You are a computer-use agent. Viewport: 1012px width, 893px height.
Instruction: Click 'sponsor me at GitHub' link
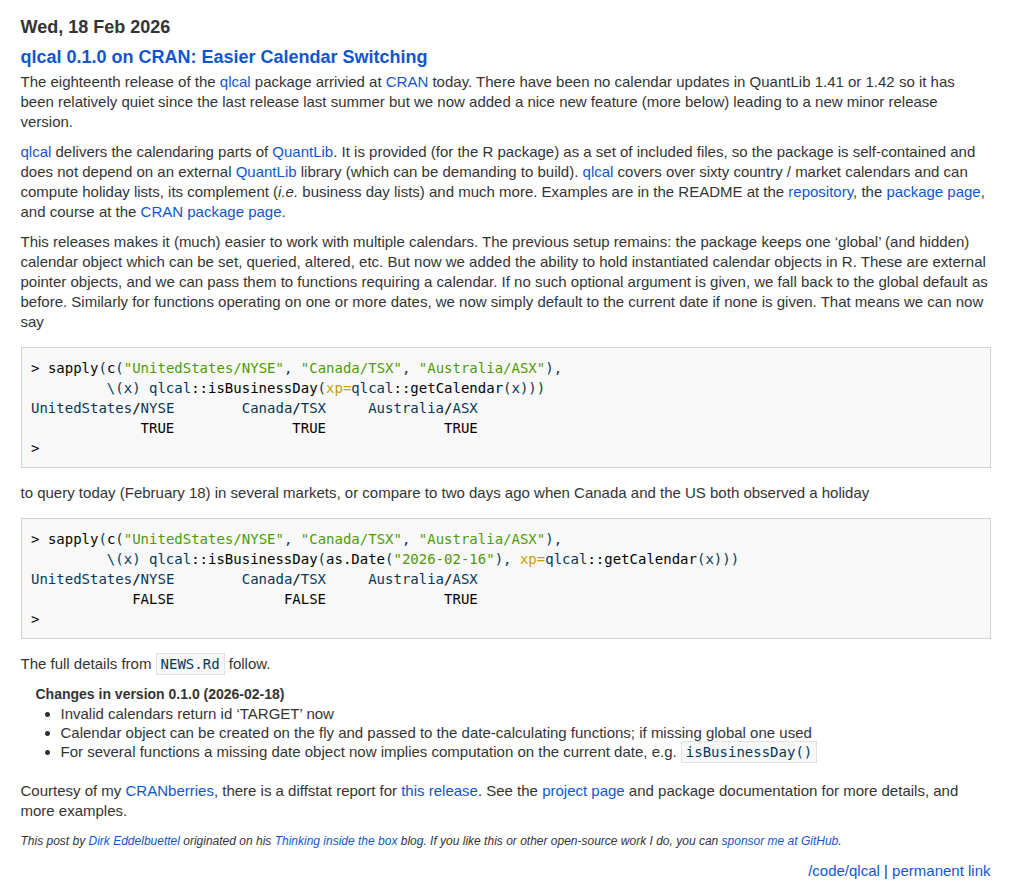[780, 841]
